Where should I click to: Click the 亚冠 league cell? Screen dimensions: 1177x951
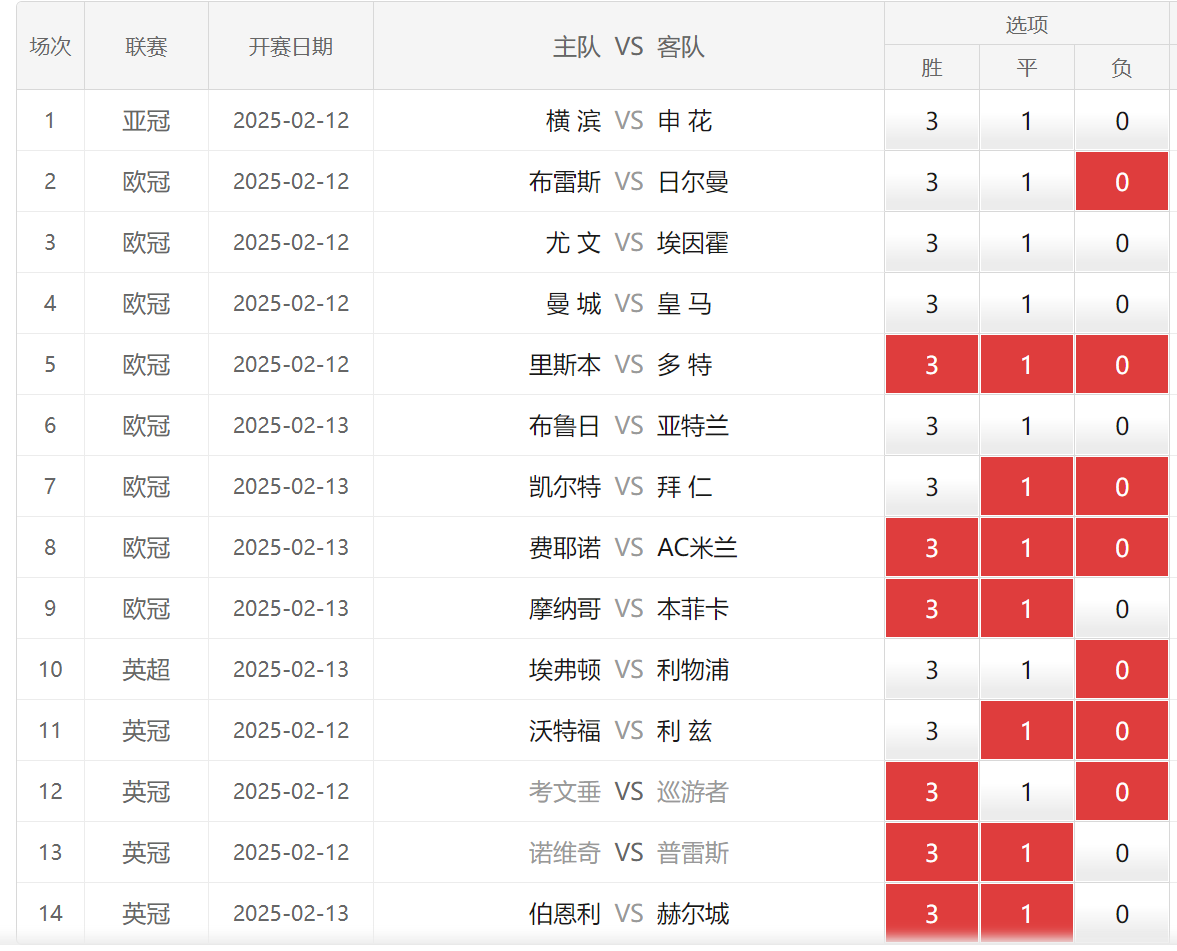(x=146, y=121)
